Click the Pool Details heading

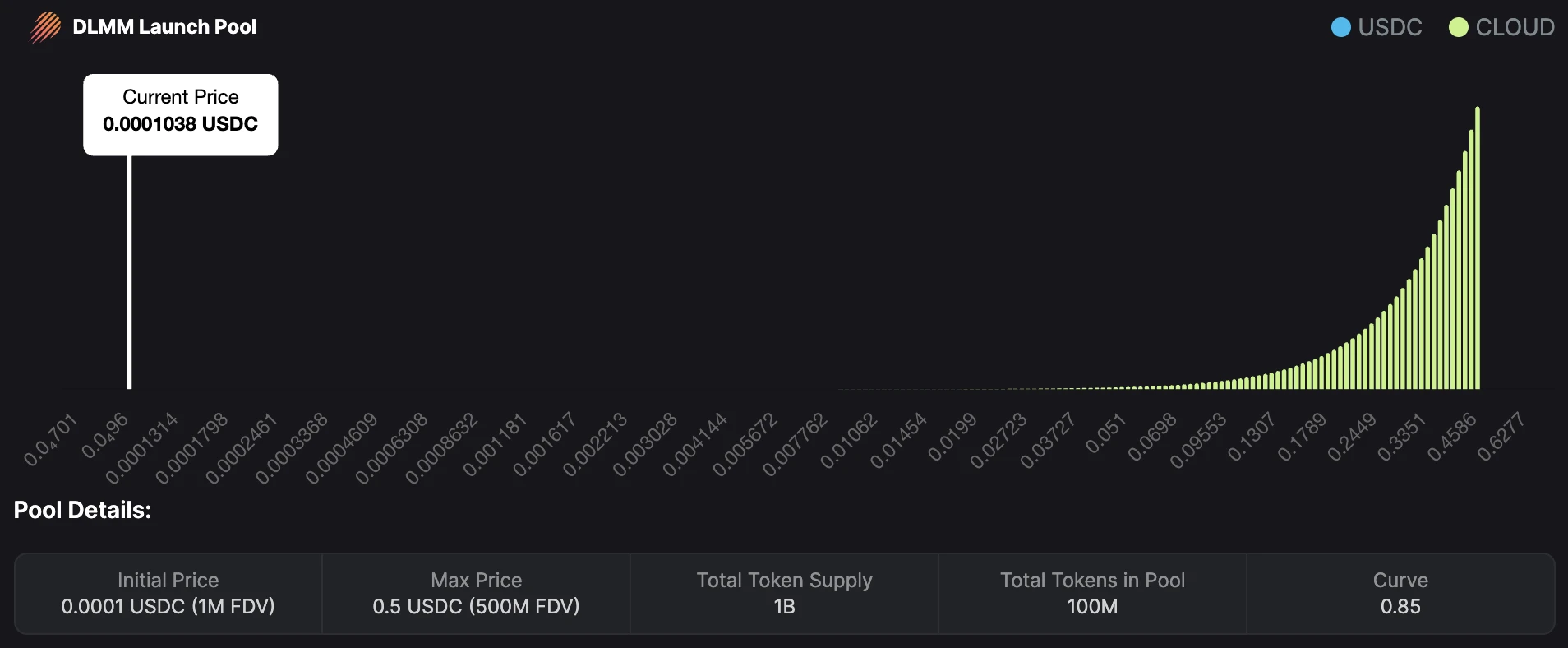click(x=82, y=510)
